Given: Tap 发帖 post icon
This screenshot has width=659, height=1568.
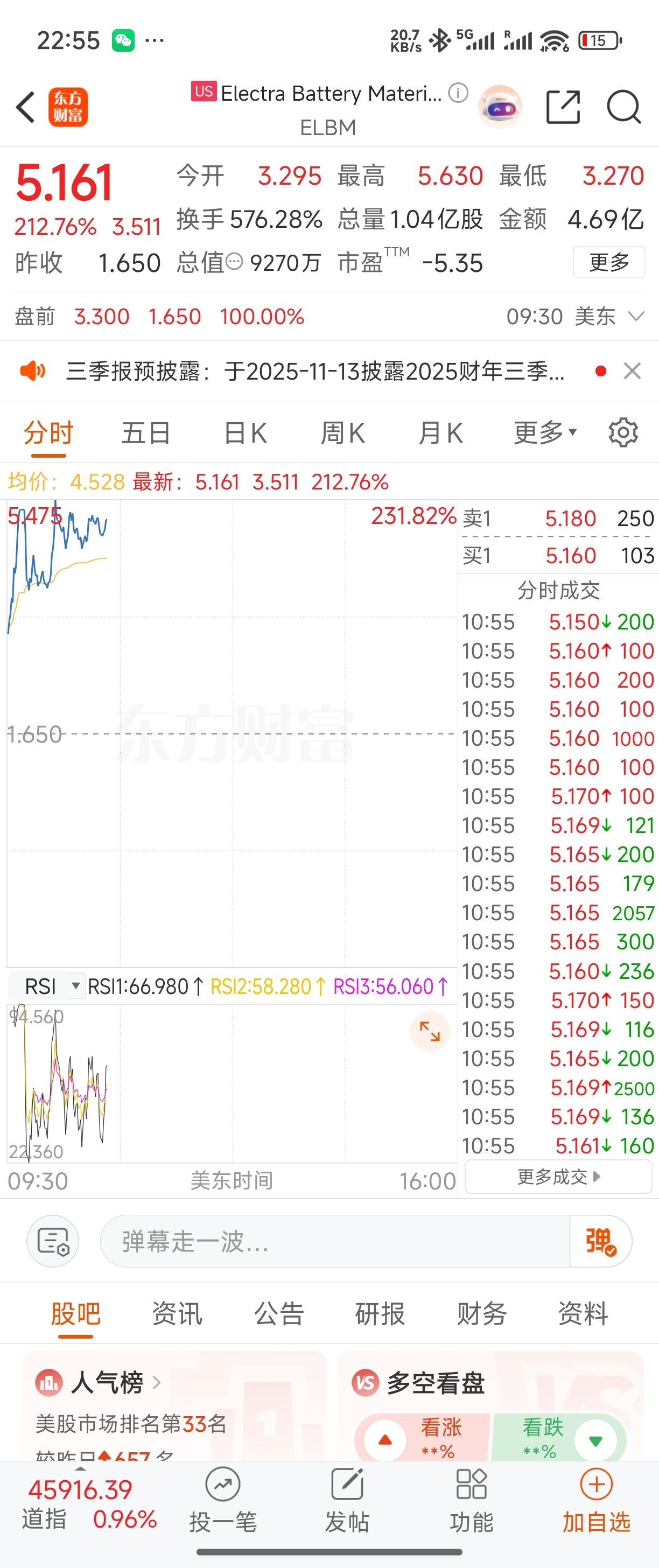Looking at the screenshot, I should pos(347,1500).
